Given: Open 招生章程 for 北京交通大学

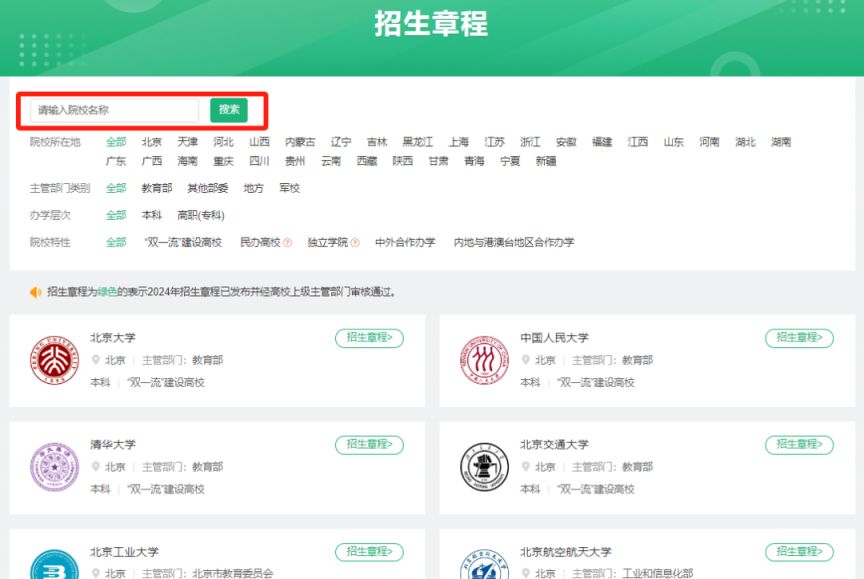Looking at the screenshot, I should point(799,445).
